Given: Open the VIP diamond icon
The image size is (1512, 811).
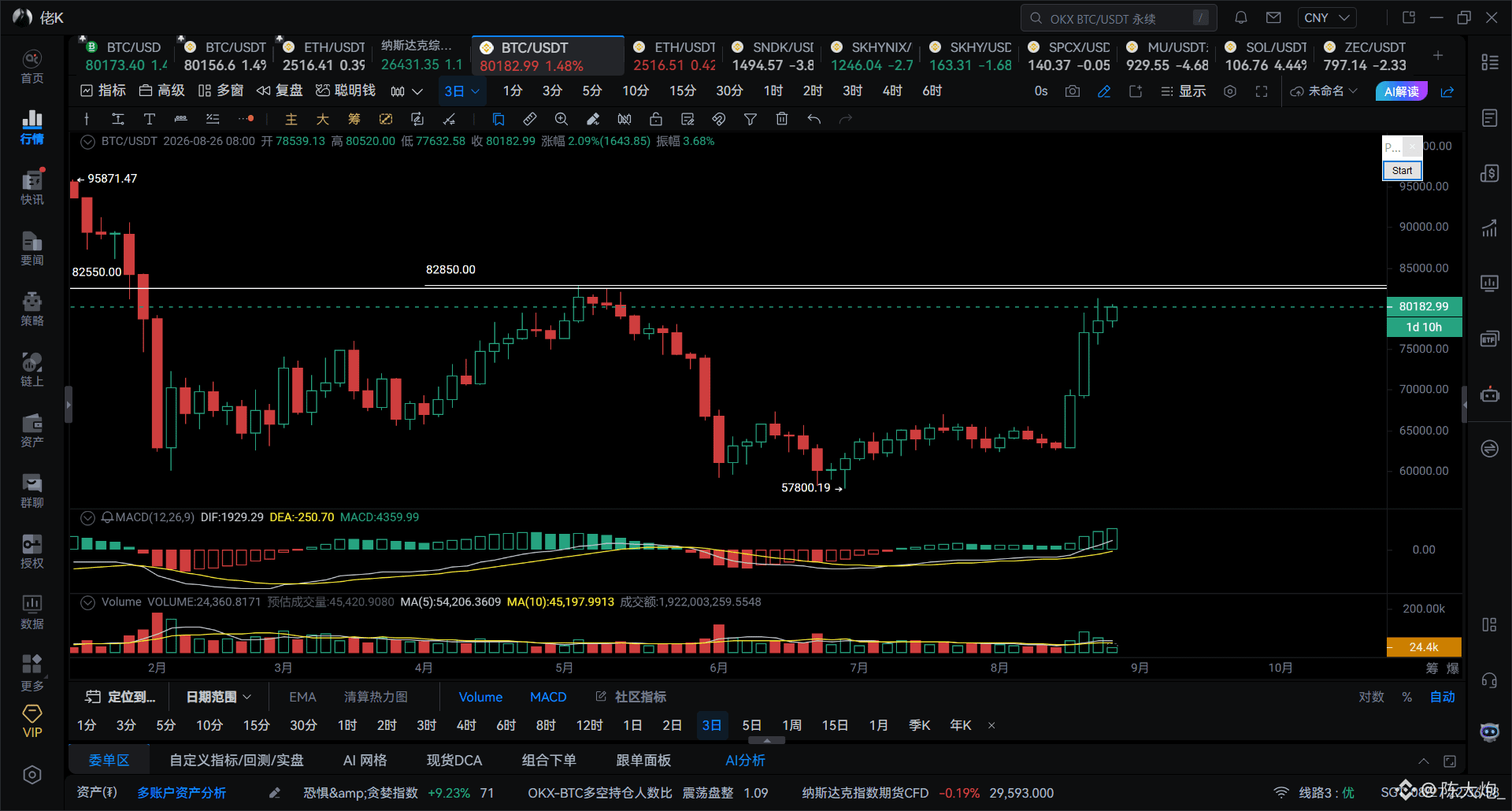Looking at the screenshot, I should tap(32, 721).
